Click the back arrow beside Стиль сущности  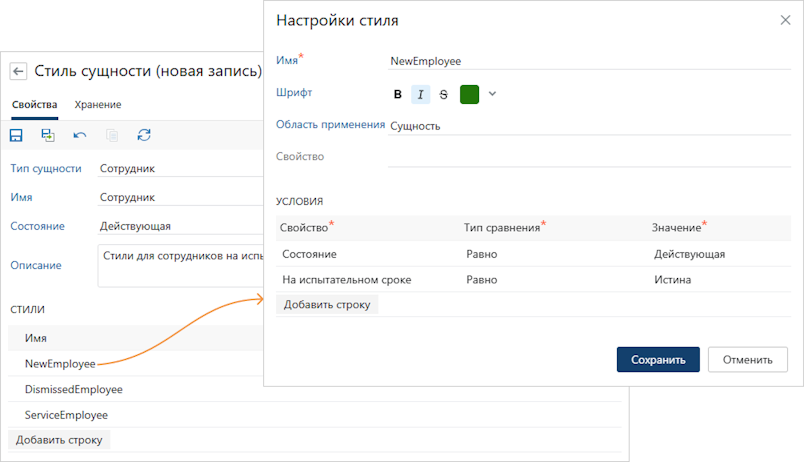[18, 71]
